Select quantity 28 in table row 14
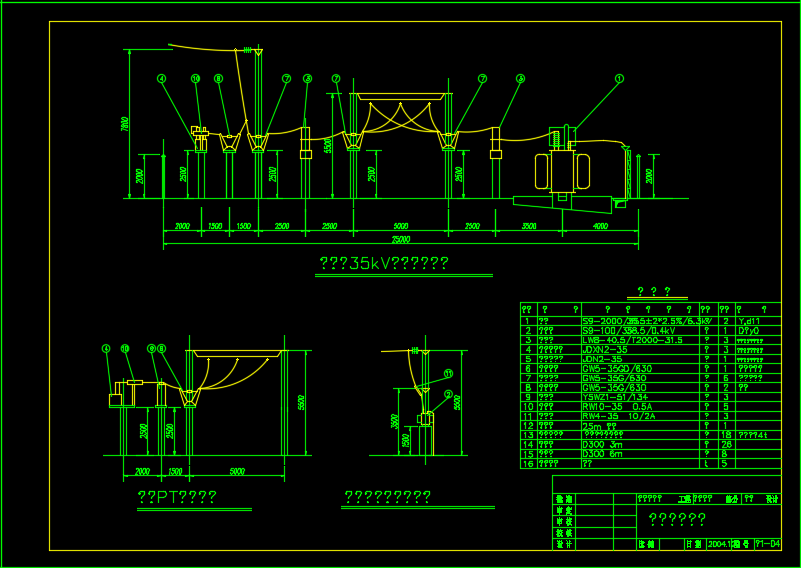The width and height of the screenshot is (801, 568). point(726,445)
